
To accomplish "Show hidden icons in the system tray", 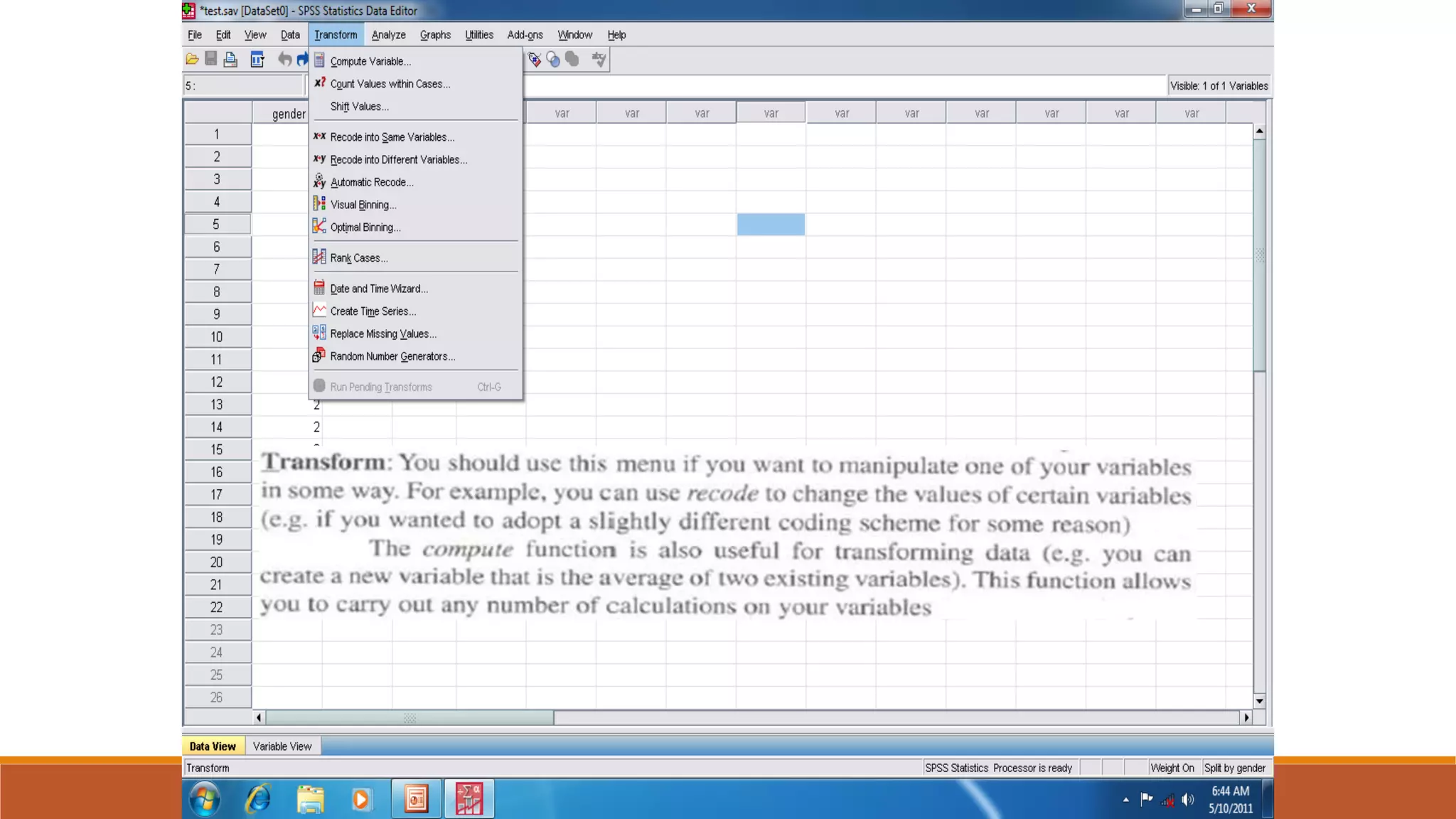I will click(x=1125, y=800).
